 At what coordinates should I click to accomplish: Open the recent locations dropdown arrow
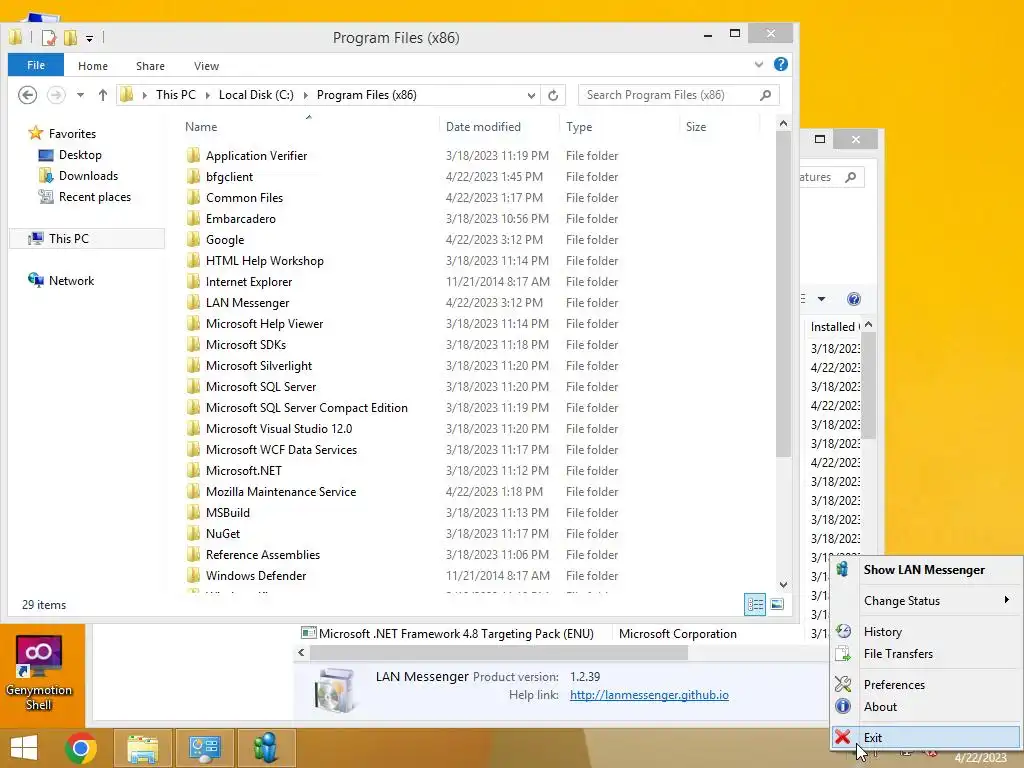coord(80,95)
